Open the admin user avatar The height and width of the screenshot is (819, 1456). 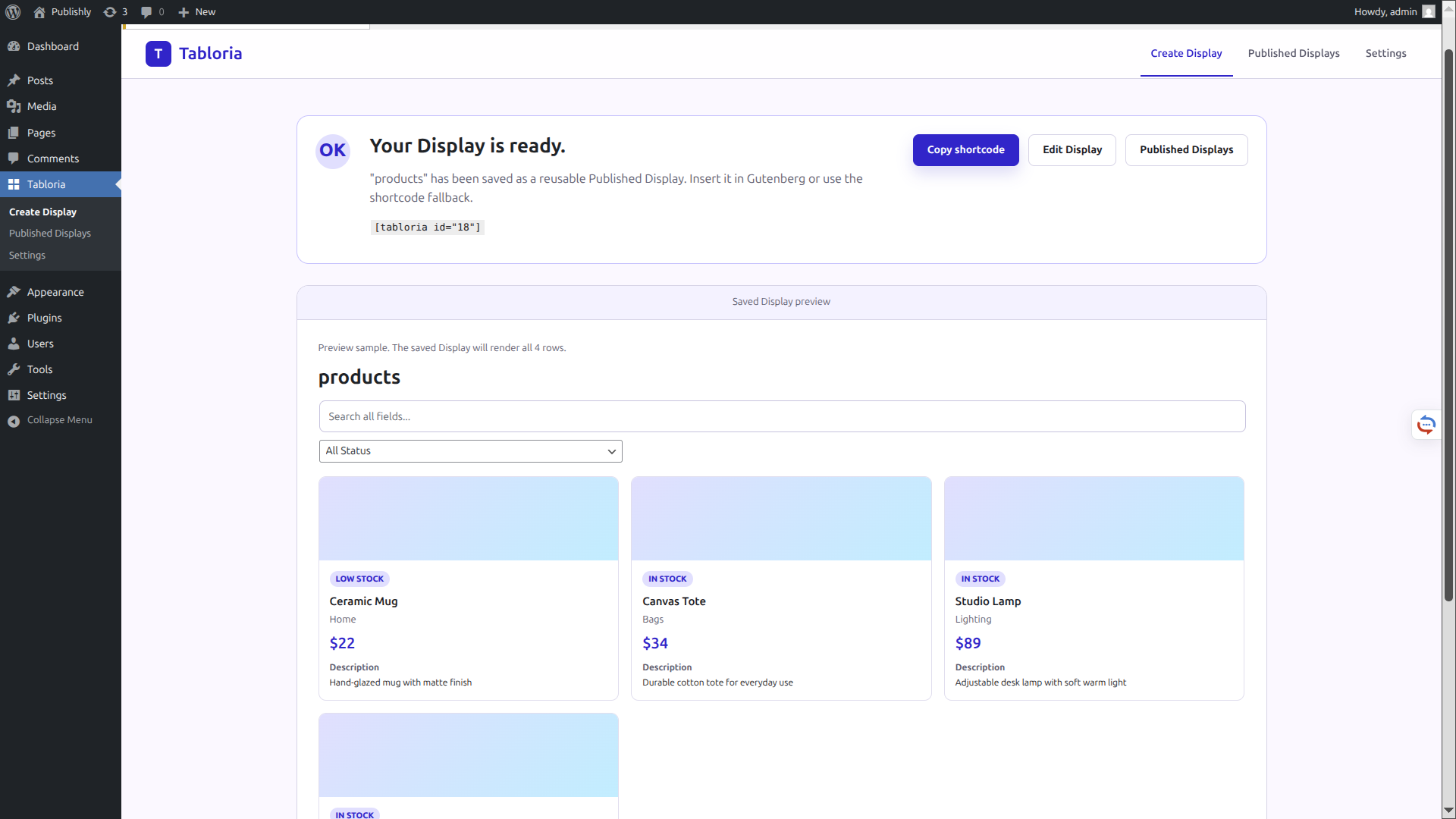pos(1429,12)
